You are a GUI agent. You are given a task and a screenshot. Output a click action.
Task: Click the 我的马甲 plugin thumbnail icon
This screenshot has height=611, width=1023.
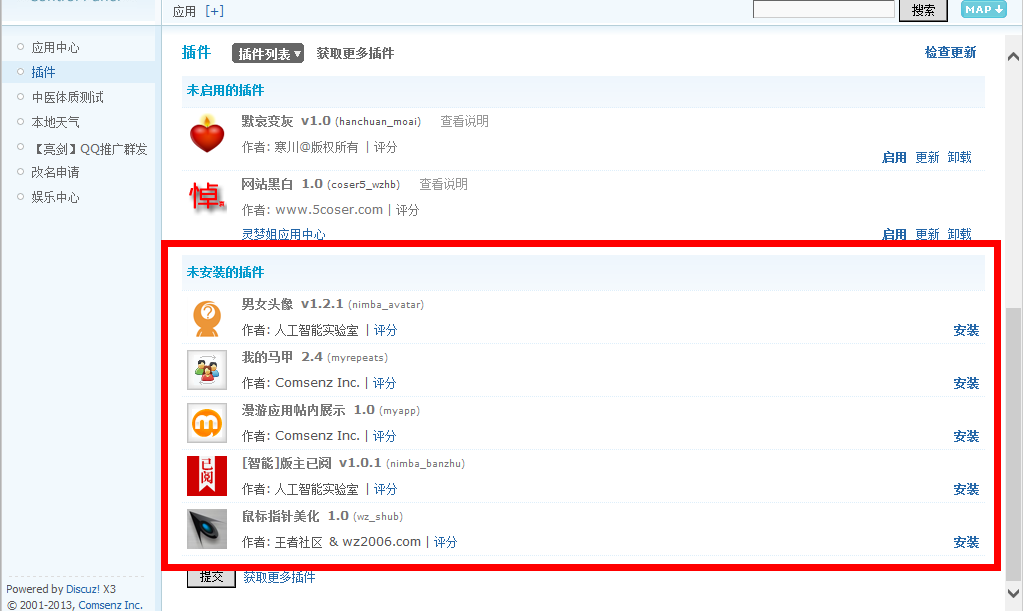(x=206, y=370)
